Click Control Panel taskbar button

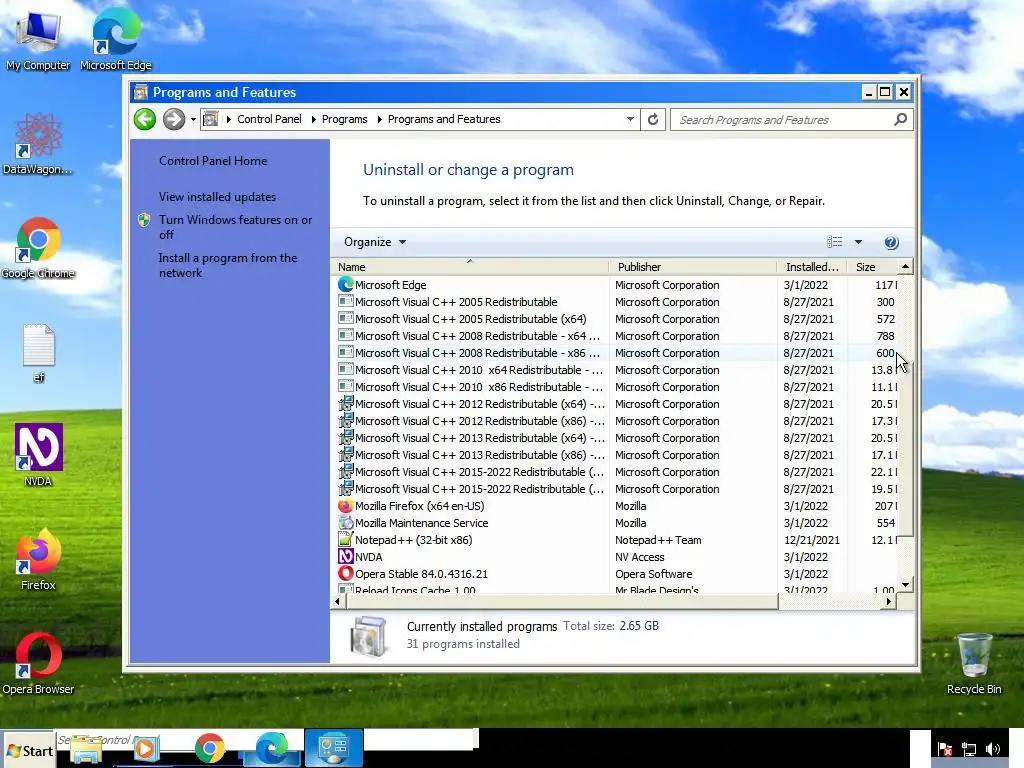[x=334, y=748]
